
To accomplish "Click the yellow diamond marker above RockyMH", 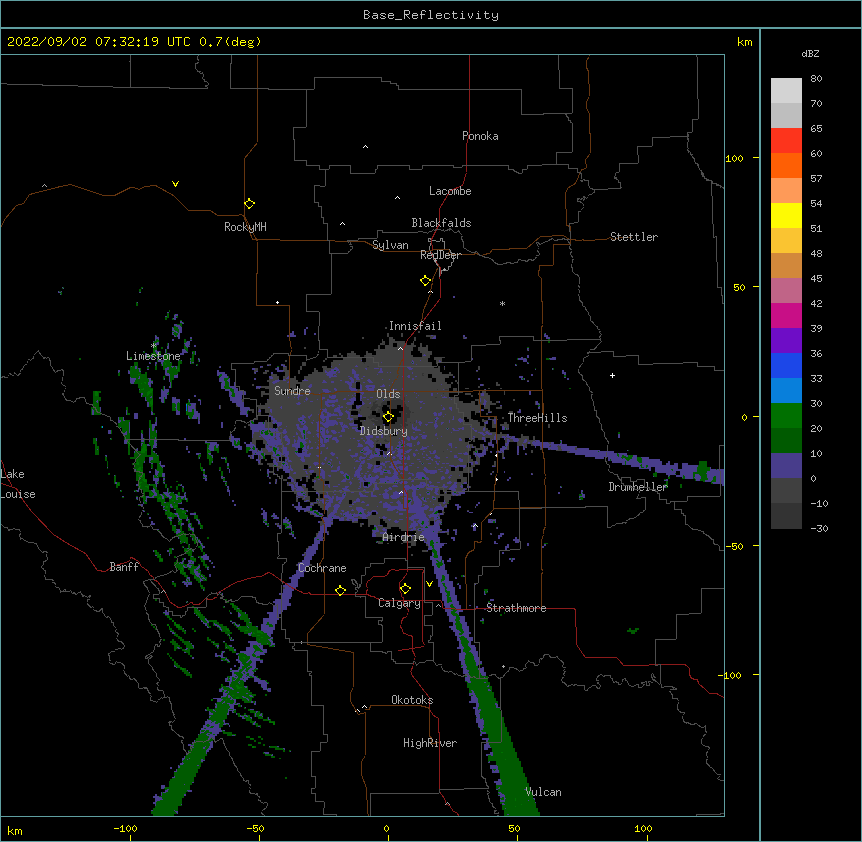I will [x=249, y=204].
